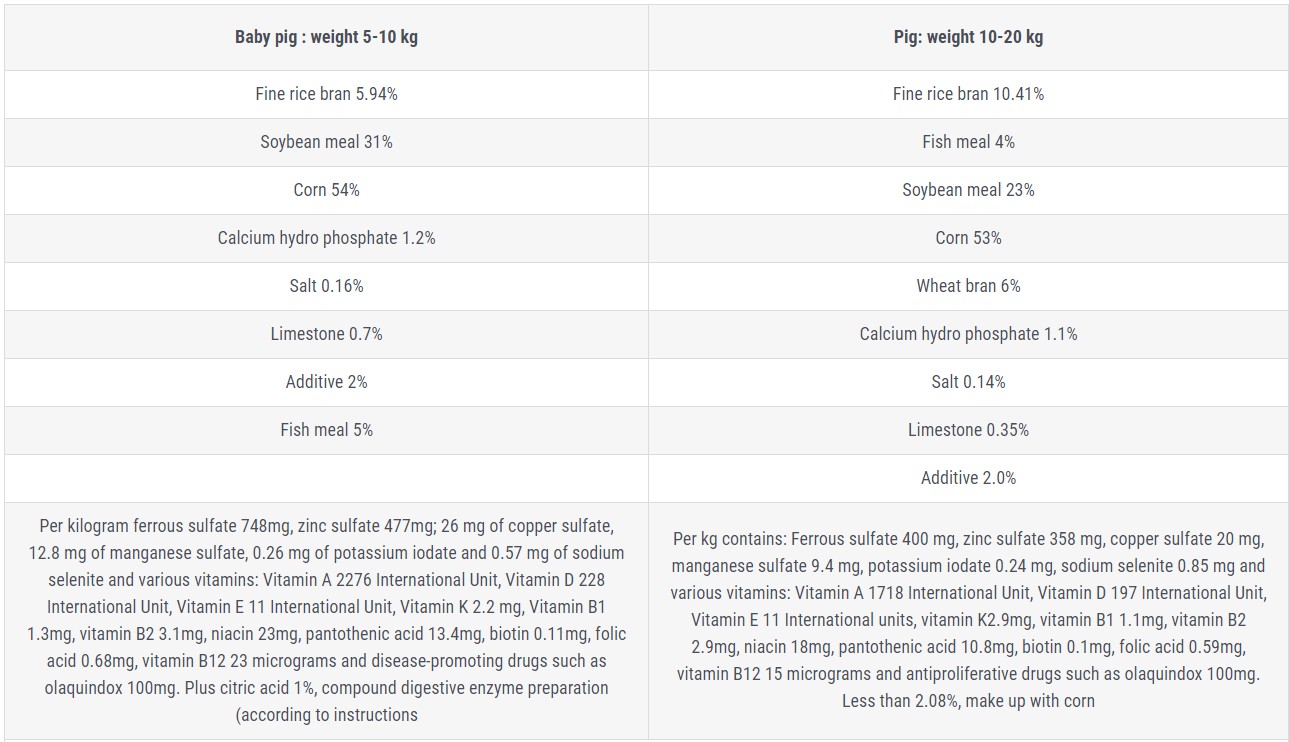Click the Additive 2% cell
This screenshot has height=742, width=1289.
point(326,382)
